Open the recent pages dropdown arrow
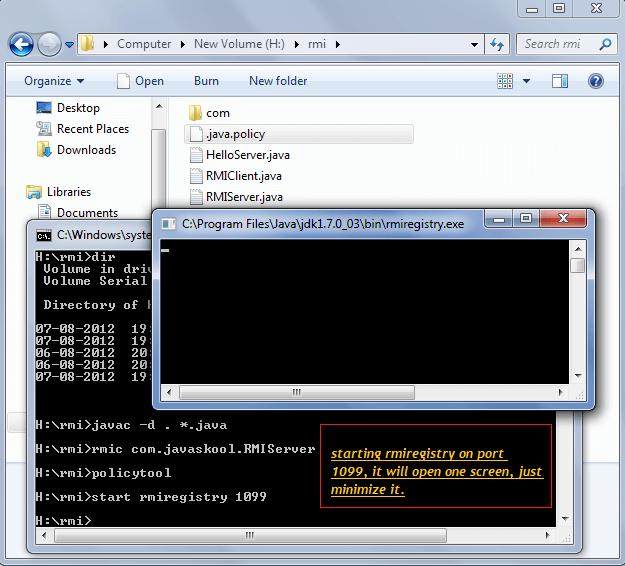This screenshot has width=625, height=566. (x=69, y=45)
